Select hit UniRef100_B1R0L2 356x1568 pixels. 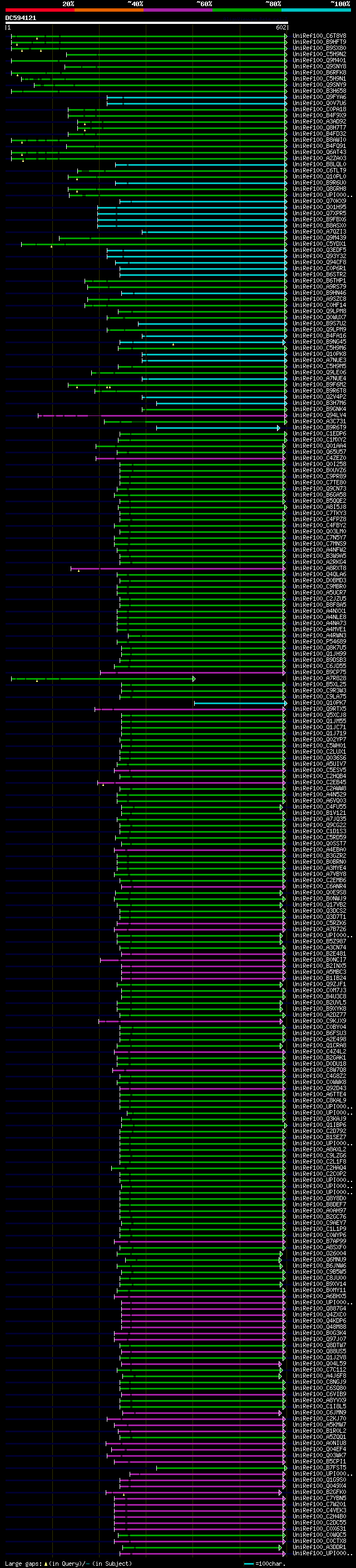[x=319, y=1431]
